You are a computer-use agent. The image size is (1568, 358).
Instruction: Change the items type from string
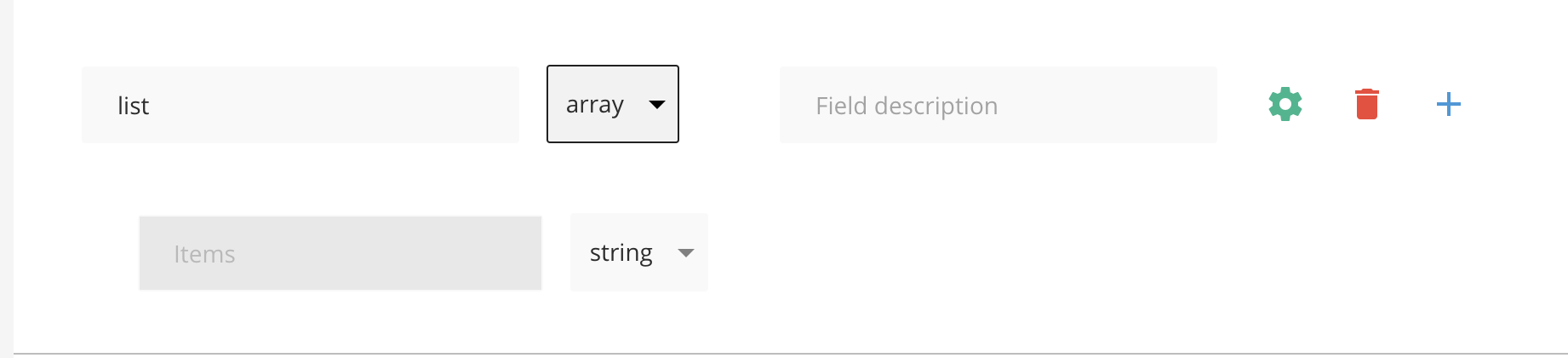639,252
